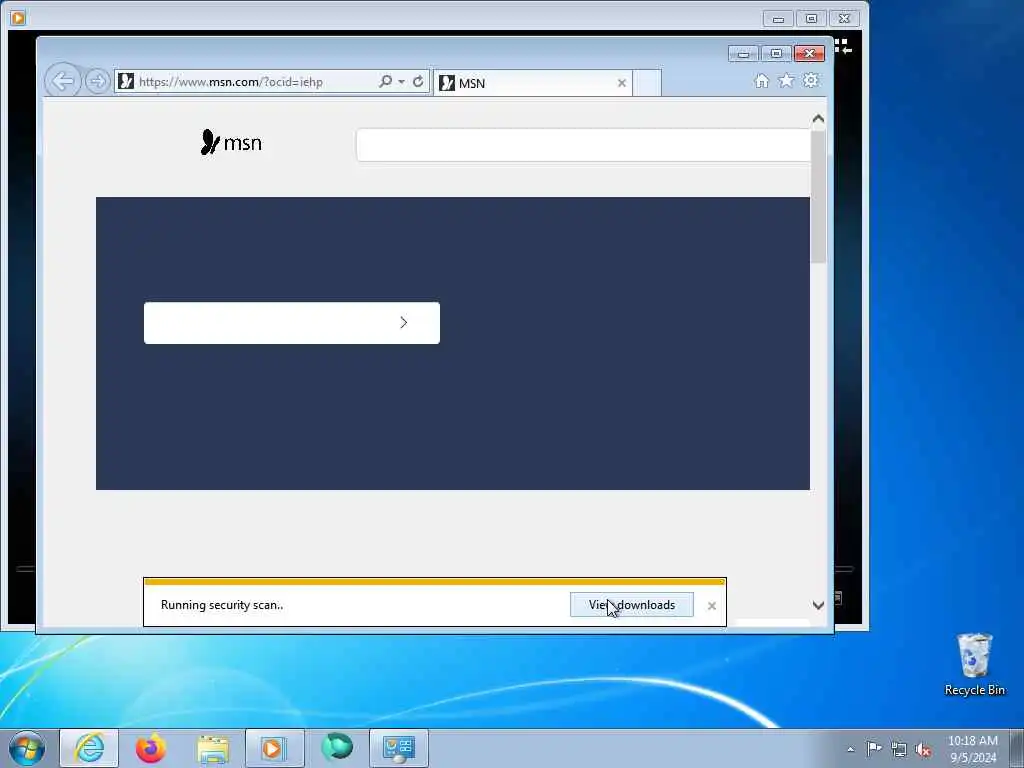Click the View downloads button
Image resolution: width=1024 pixels, height=768 pixels.
[x=632, y=605]
